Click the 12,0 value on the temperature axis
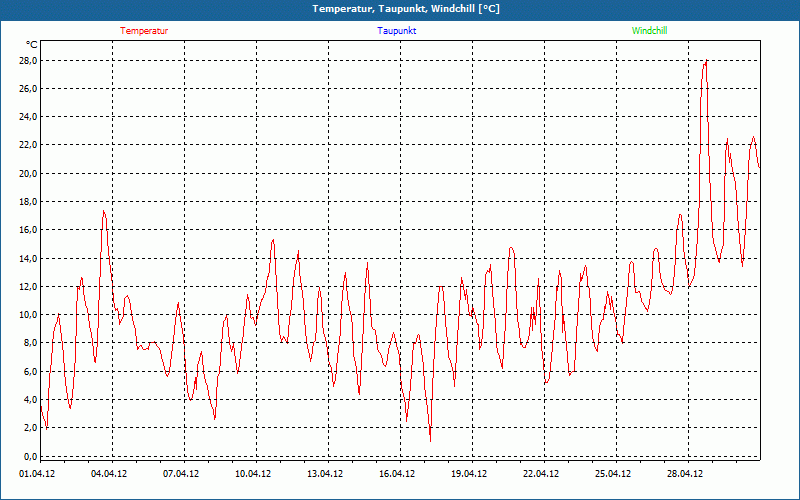800x500 pixels. 28,286
